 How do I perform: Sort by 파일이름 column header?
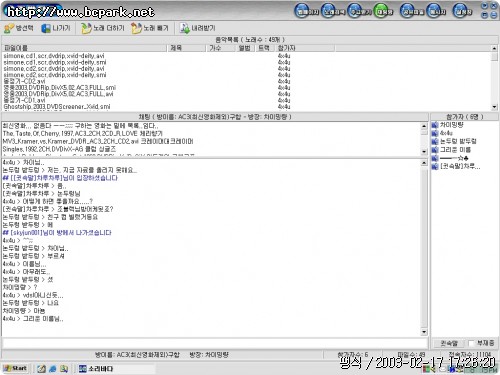coord(84,48)
